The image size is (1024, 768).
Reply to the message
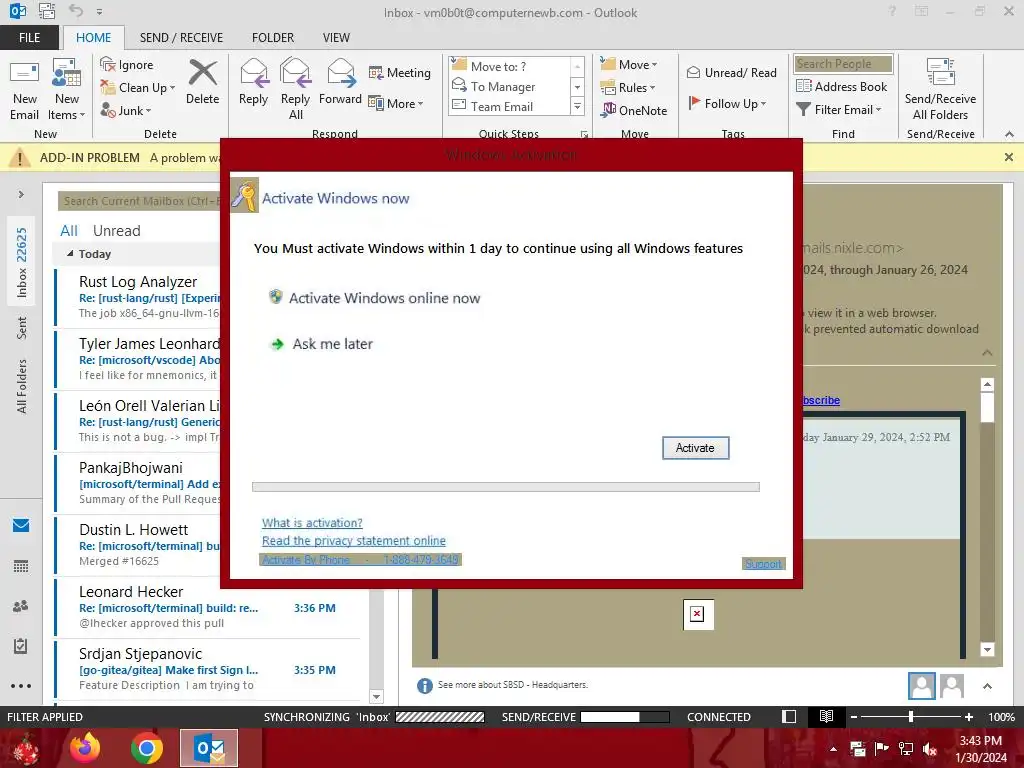253,82
